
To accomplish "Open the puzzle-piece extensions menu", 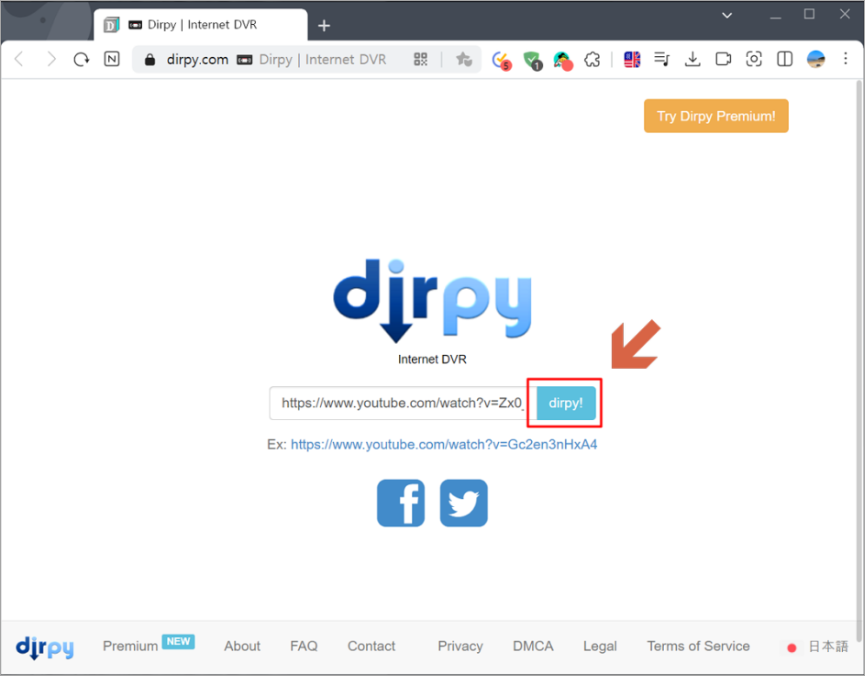I will point(592,59).
